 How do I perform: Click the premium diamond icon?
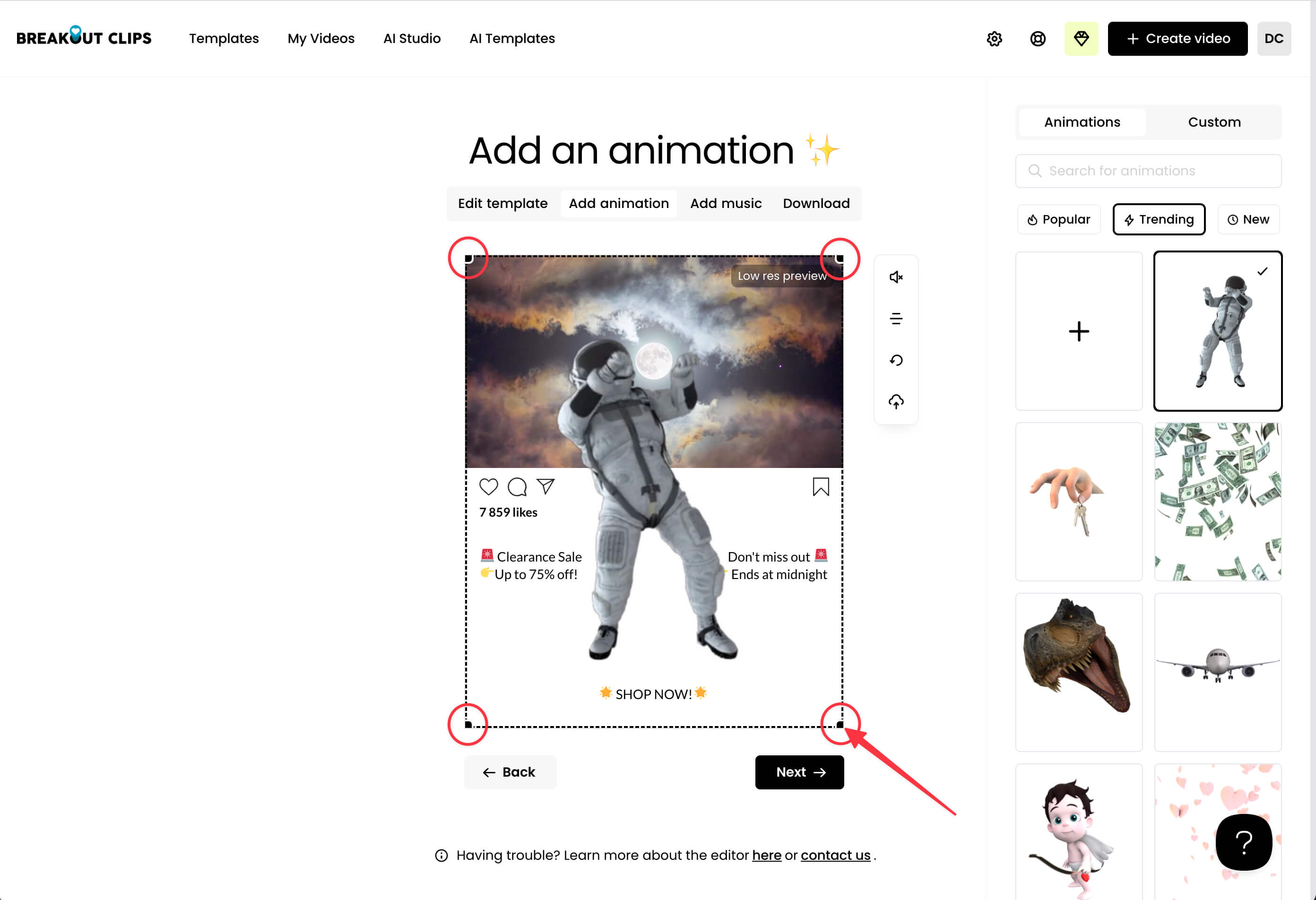(1081, 38)
